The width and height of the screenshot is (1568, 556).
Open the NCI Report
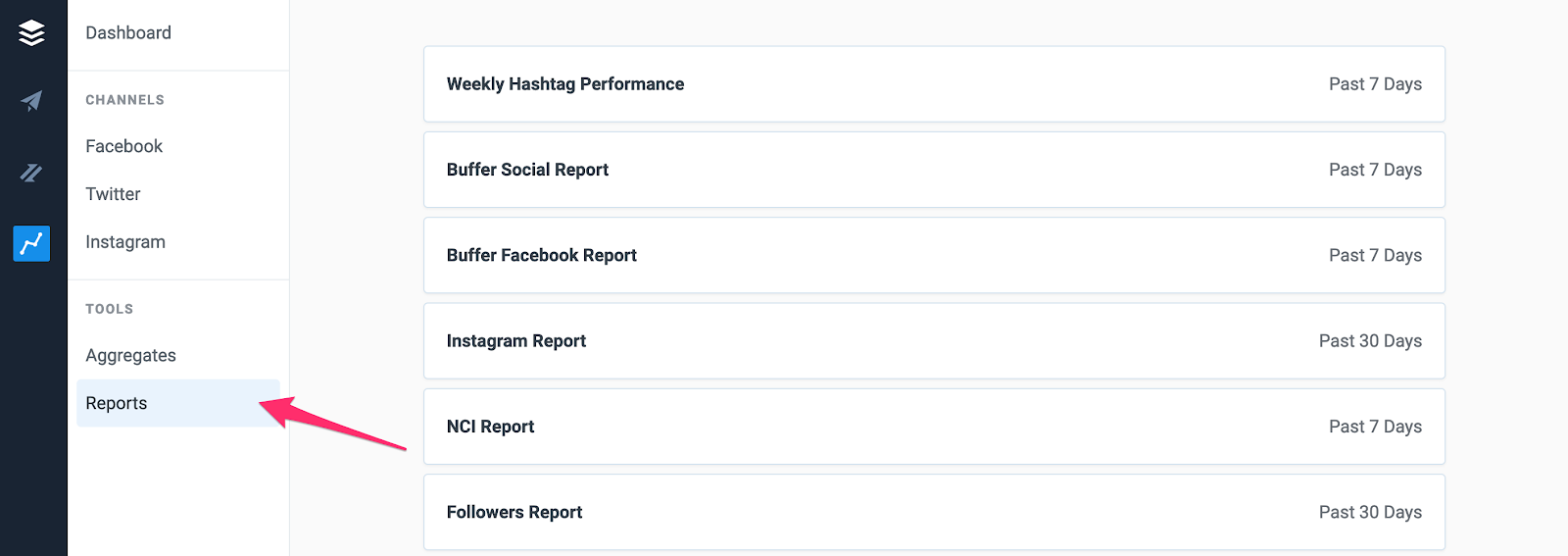tap(934, 427)
